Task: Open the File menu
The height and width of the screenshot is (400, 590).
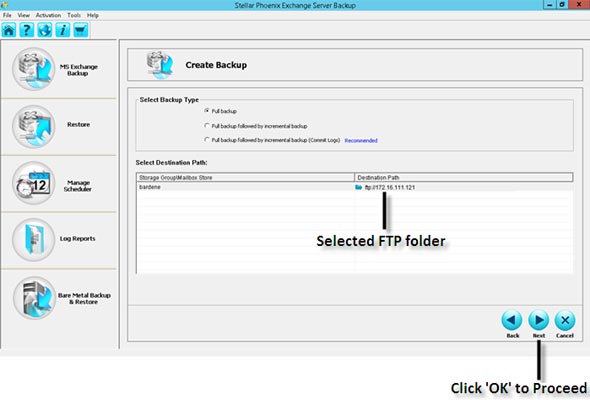Action: pyautogui.click(x=7, y=15)
